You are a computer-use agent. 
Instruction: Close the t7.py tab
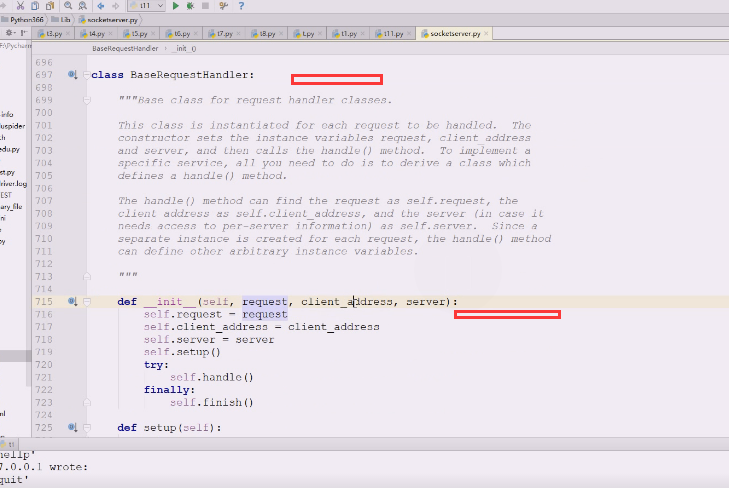pyautogui.click(x=239, y=33)
